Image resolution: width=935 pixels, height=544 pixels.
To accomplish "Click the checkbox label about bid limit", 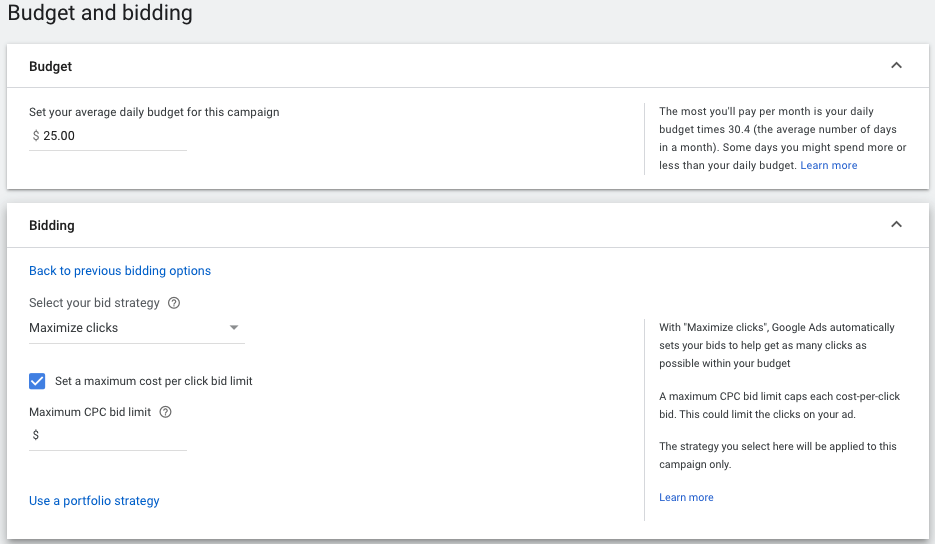I will point(154,381).
